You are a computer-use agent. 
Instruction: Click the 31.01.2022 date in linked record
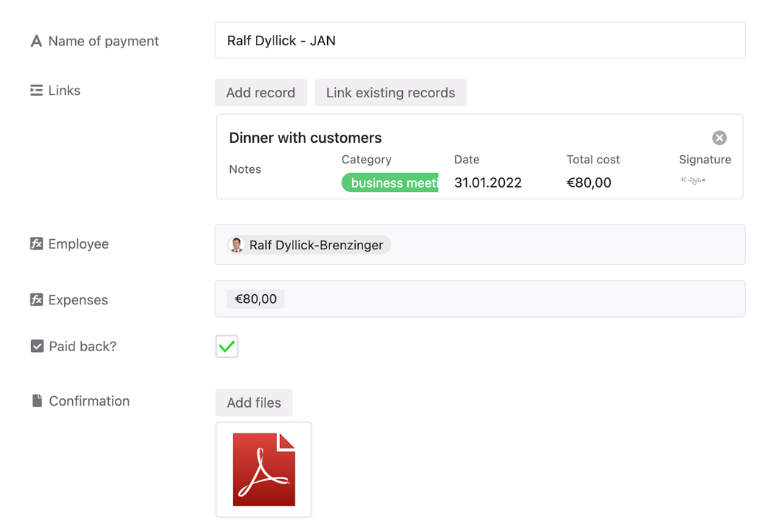pos(487,183)
